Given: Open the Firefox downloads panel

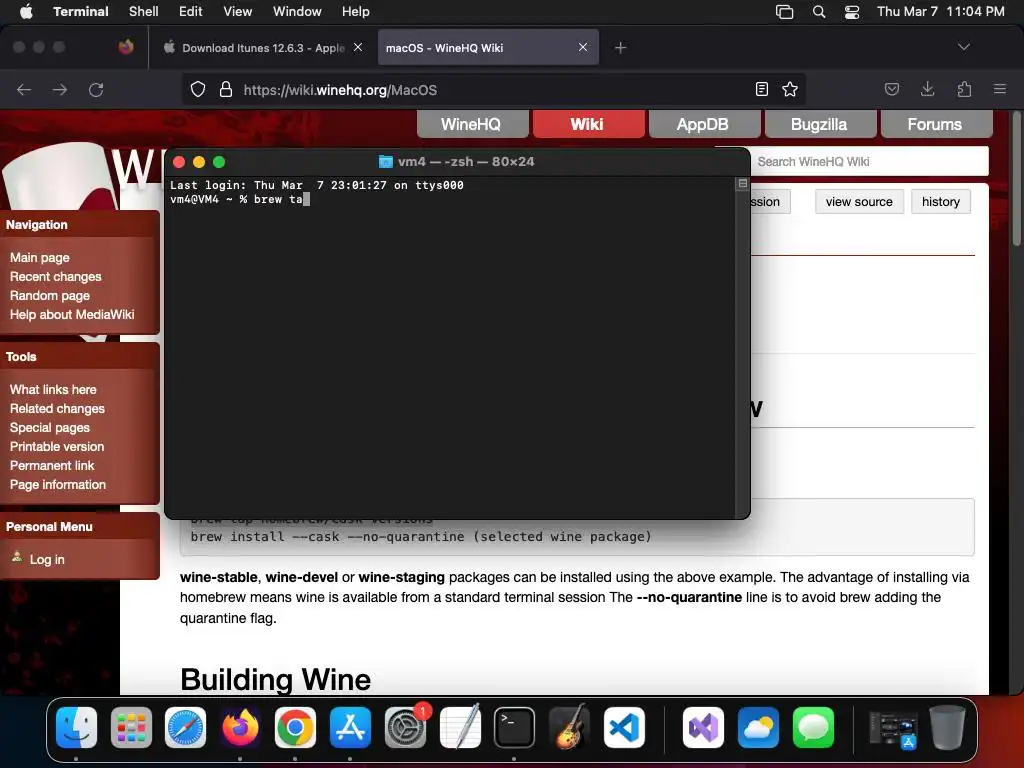Looking at the screenshot, I should tap(927, 89).
